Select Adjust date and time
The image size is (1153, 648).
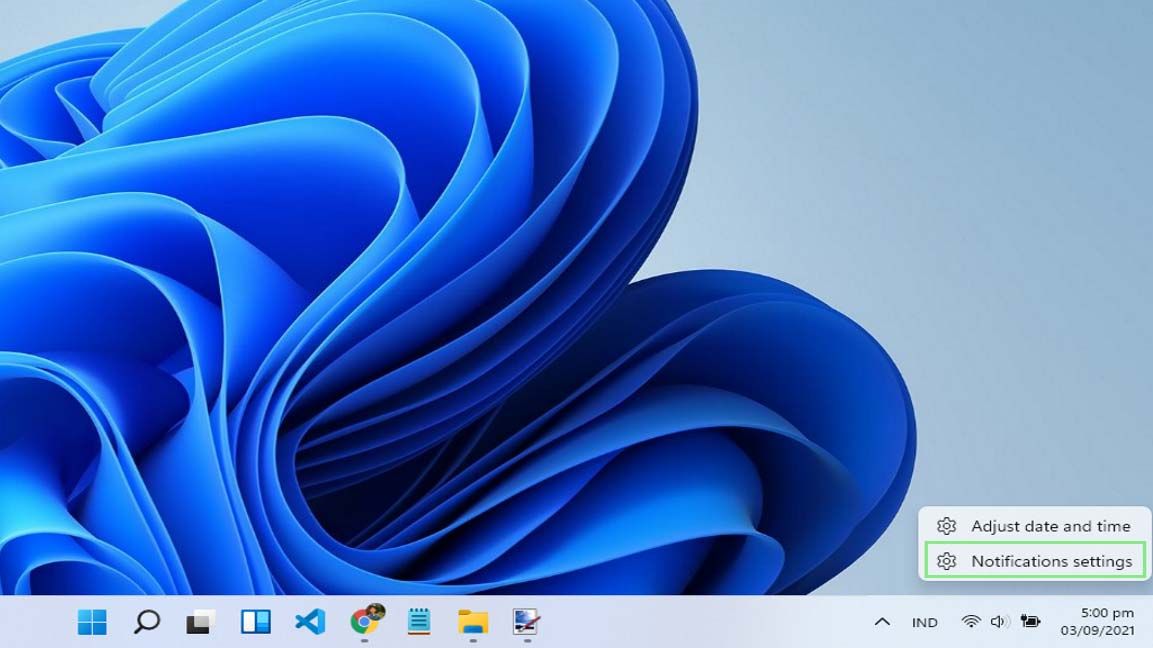[x=1052, y=526]
